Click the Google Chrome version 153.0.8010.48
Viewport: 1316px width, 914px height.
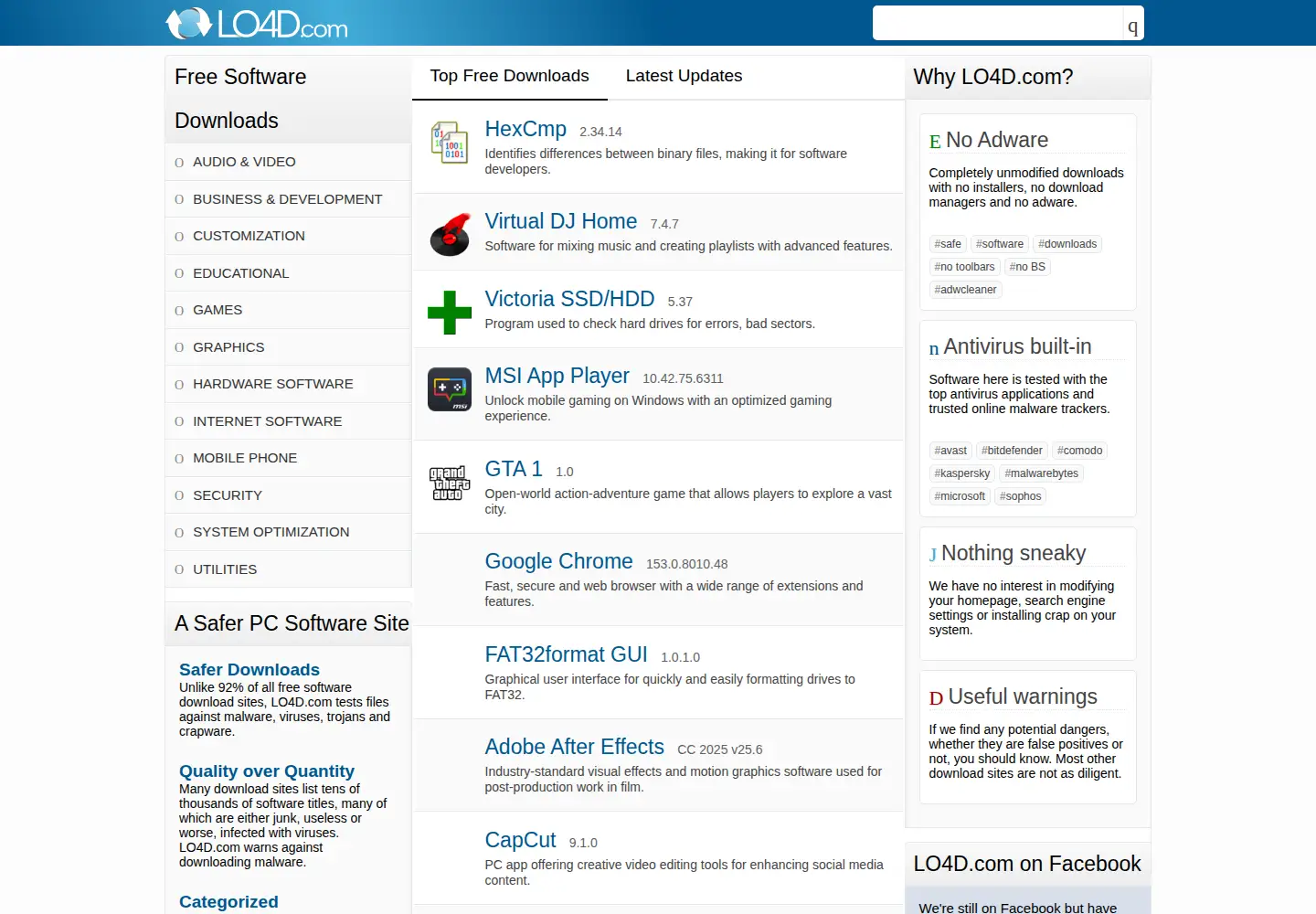click(x=687, y=564)
